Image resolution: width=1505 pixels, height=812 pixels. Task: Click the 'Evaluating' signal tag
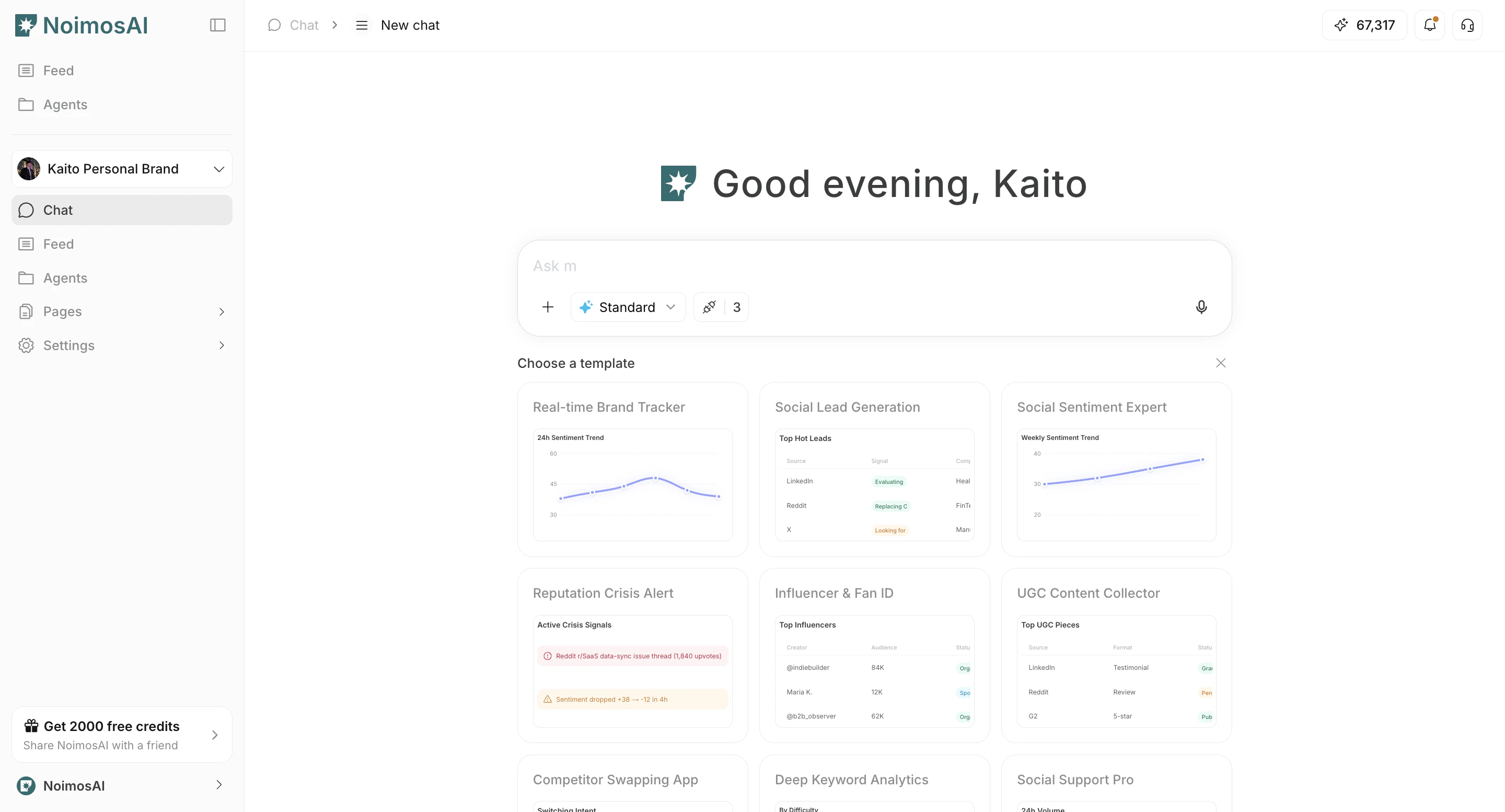click(888, 482)
